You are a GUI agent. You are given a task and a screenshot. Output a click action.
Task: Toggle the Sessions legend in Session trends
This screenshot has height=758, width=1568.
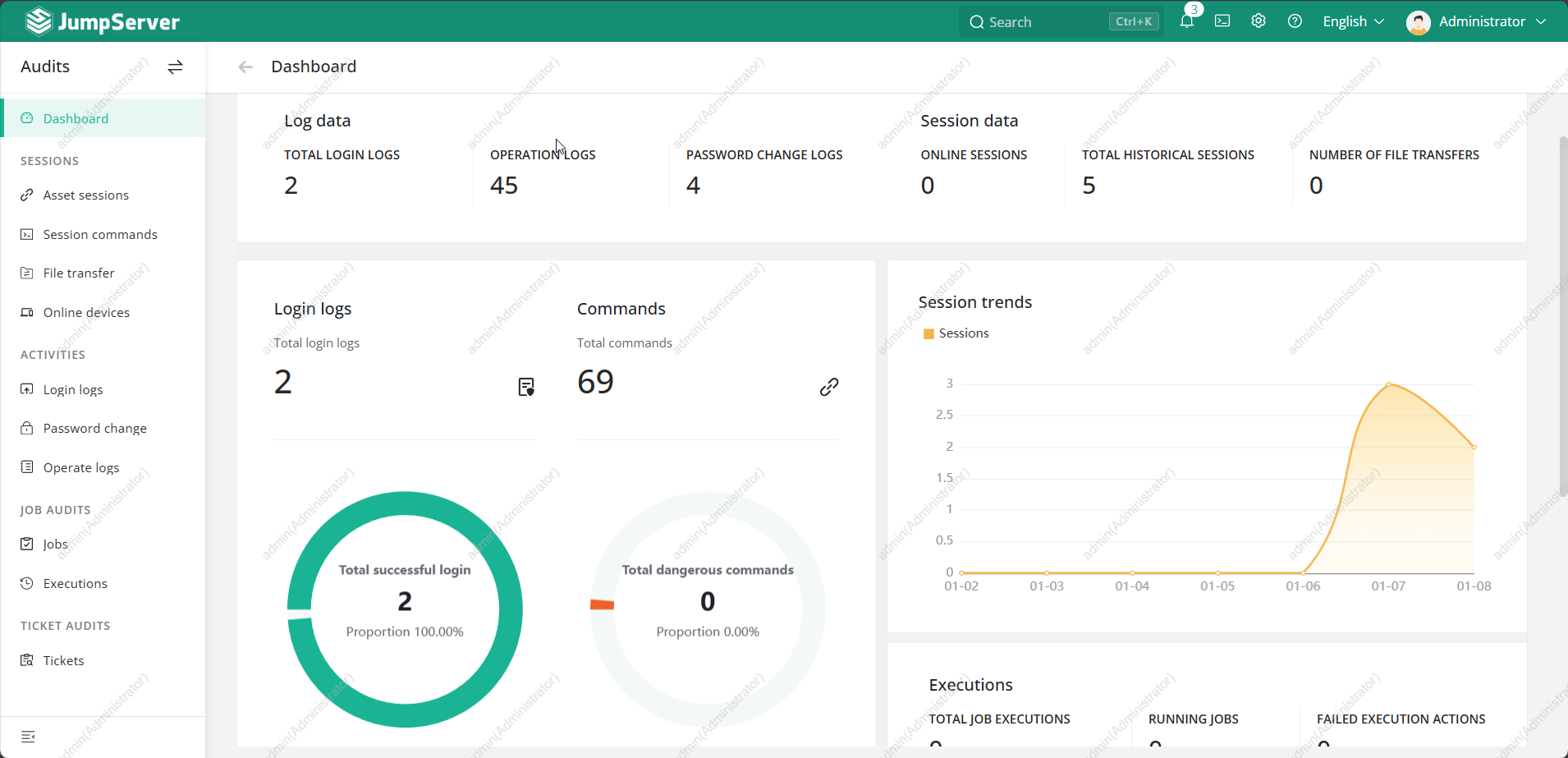[x=963, y=333]
